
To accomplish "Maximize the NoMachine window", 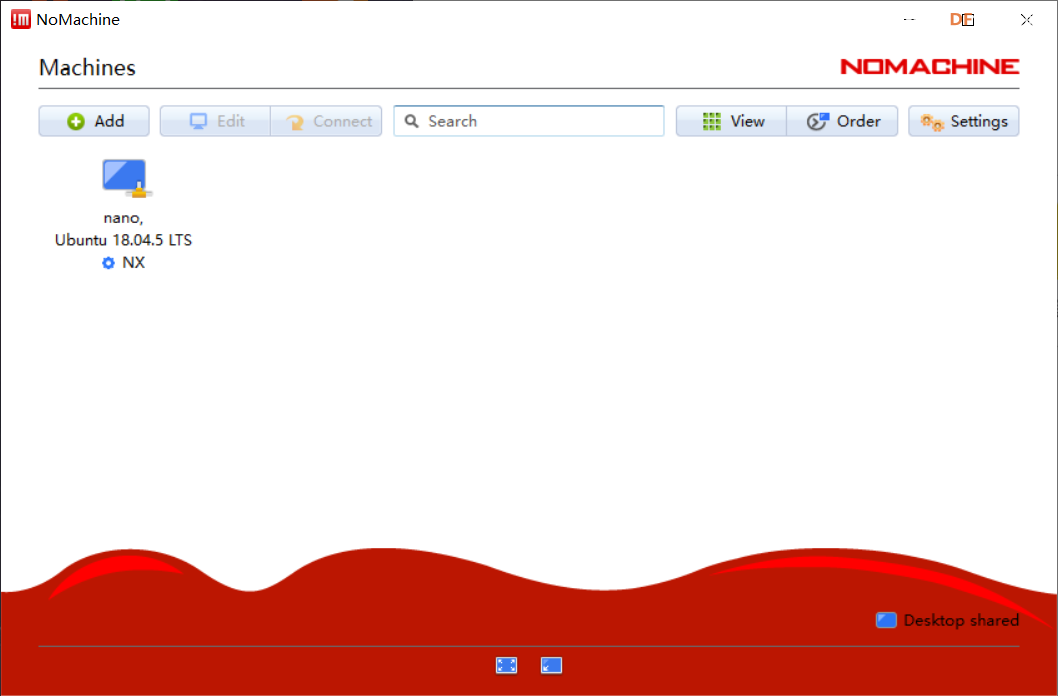I will tap(968, 20).
